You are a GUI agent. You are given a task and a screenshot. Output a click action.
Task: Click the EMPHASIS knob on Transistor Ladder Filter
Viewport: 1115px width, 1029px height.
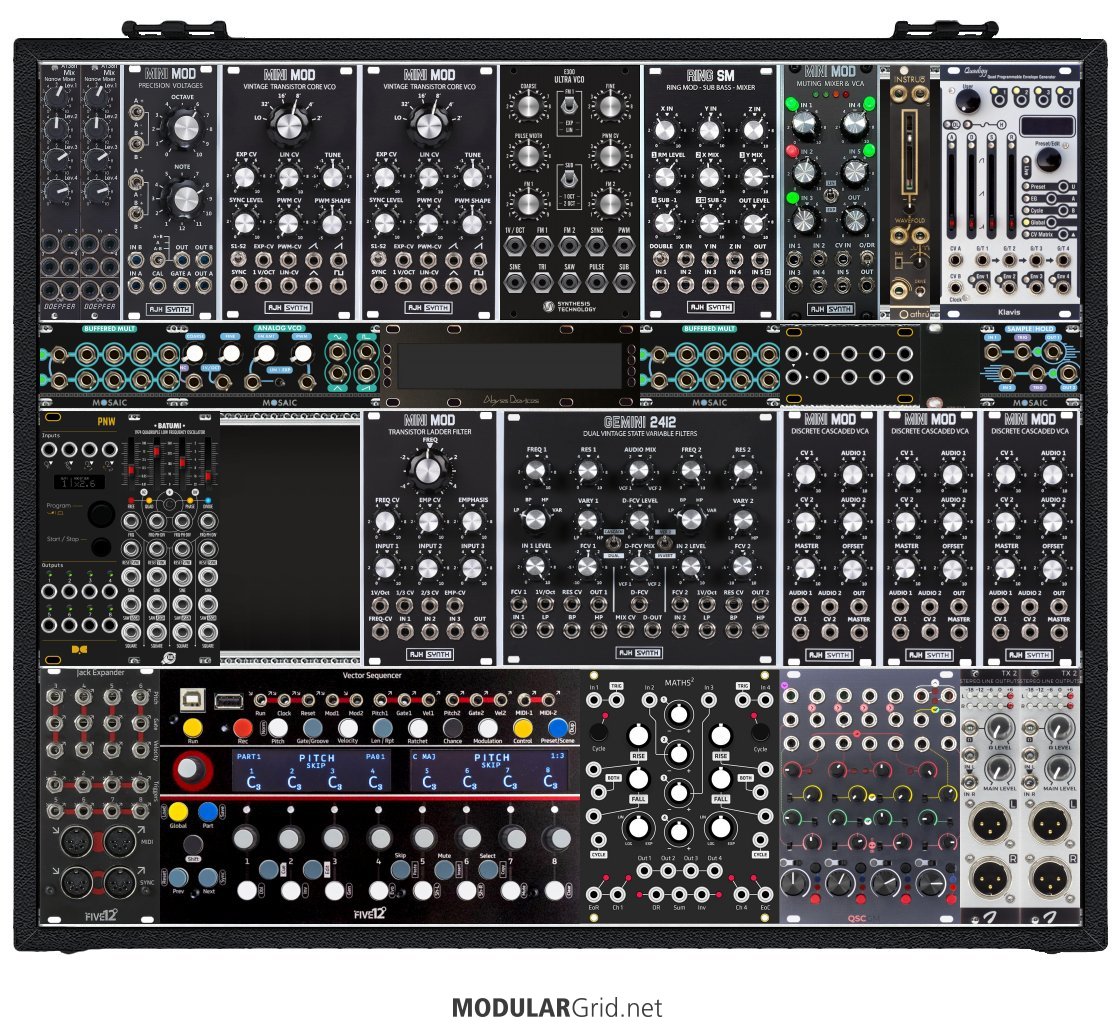(472, 521)
